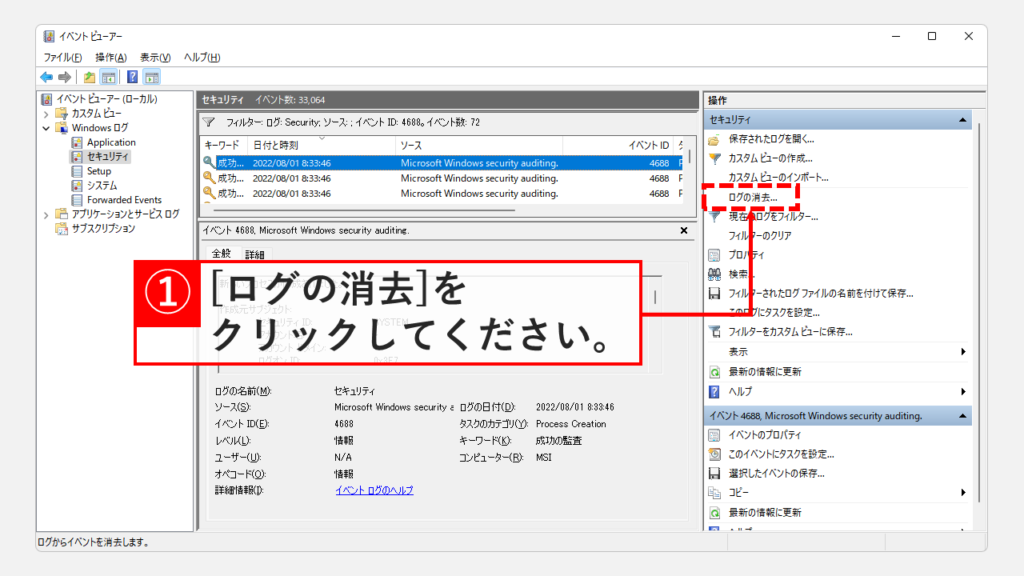This screenshot has height=576, width=1024.
Task: Click ログの消去... action
Action: click(x=753, y=198)
